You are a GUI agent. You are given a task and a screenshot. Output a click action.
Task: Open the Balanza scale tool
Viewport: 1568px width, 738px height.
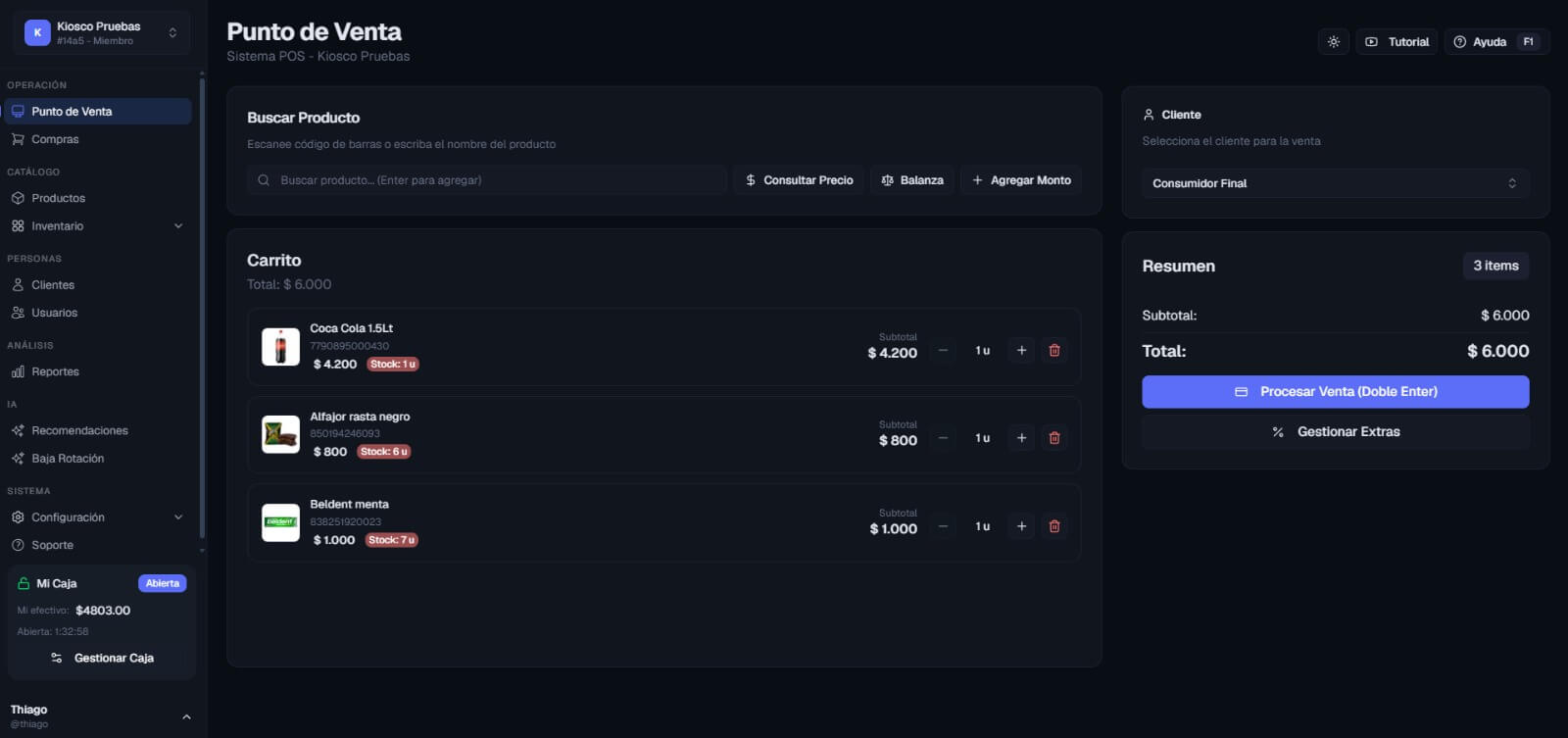pyautogui.click(x=911, y=180)
